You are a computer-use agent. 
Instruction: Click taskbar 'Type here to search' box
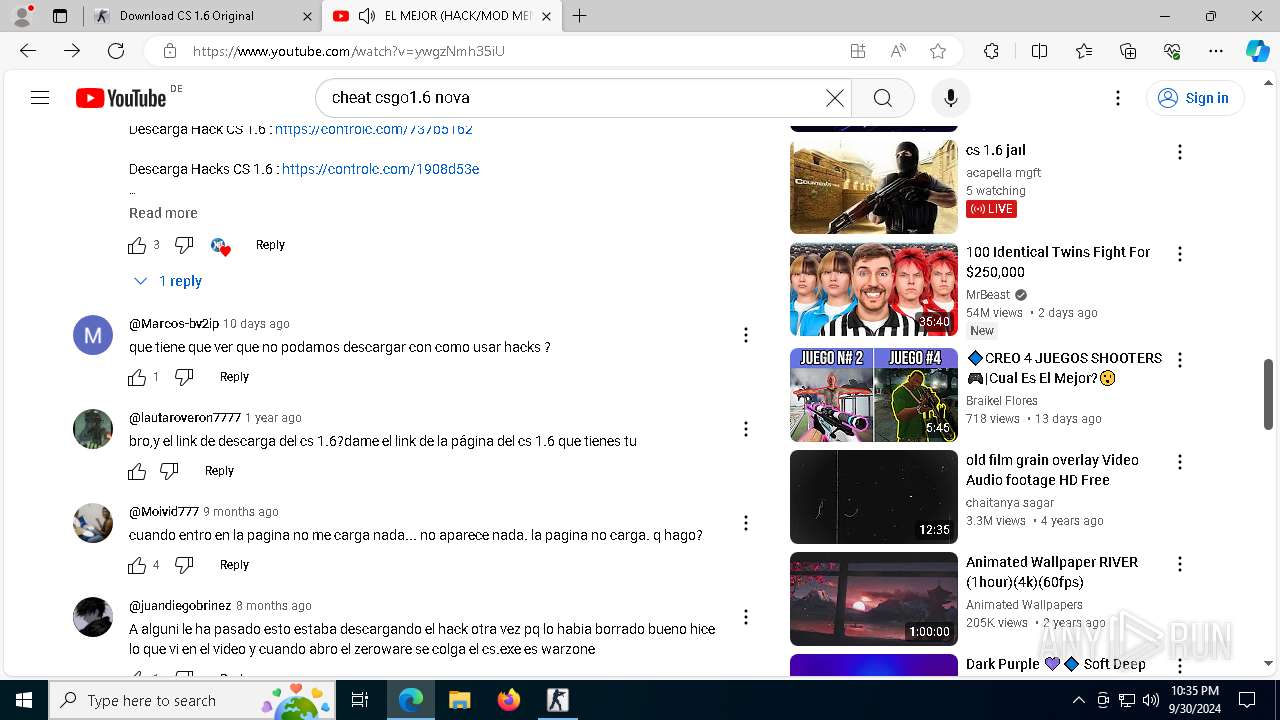(192, 700)
